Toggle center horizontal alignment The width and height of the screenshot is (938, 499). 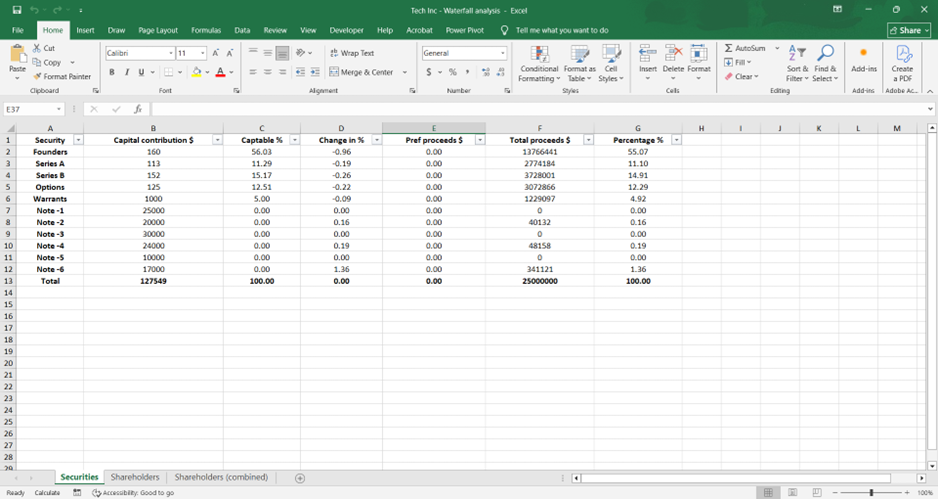tap(267, 72)
